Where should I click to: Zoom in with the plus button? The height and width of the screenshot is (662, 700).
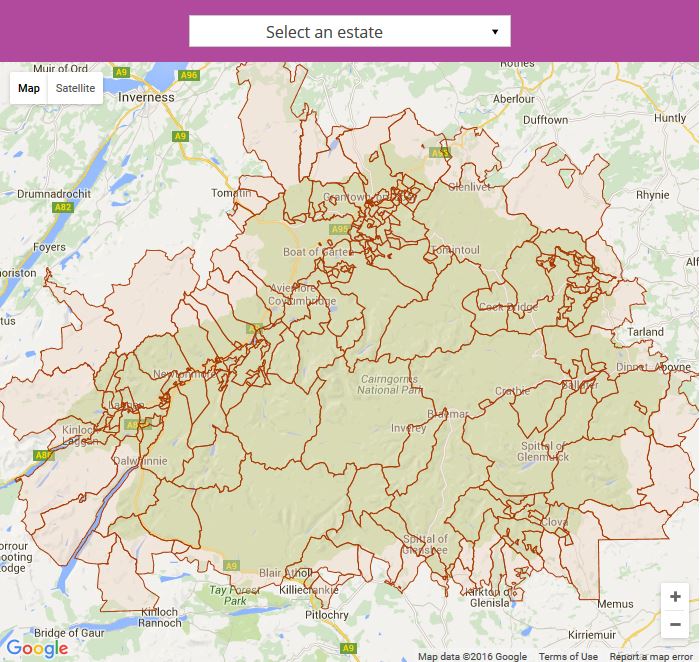[675, 596]
